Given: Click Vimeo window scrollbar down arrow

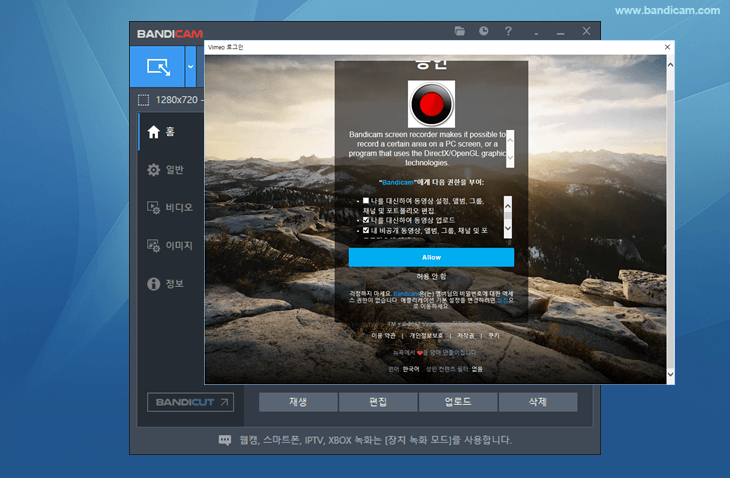Looking at the screenshot, I should pos(670,374).
